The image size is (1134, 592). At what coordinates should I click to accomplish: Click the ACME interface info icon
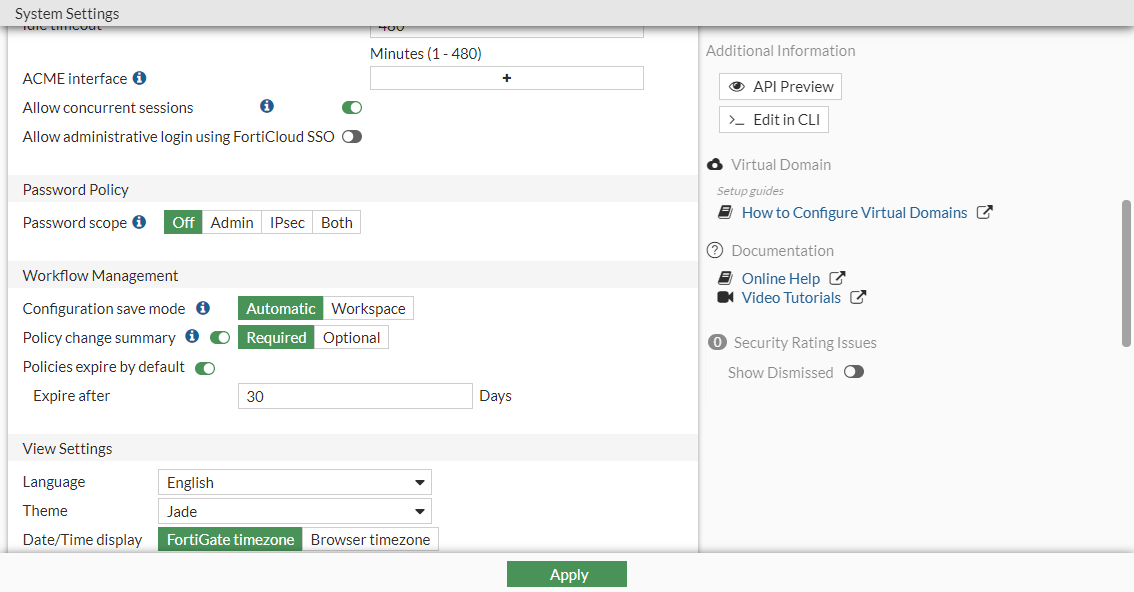[140, 78]
